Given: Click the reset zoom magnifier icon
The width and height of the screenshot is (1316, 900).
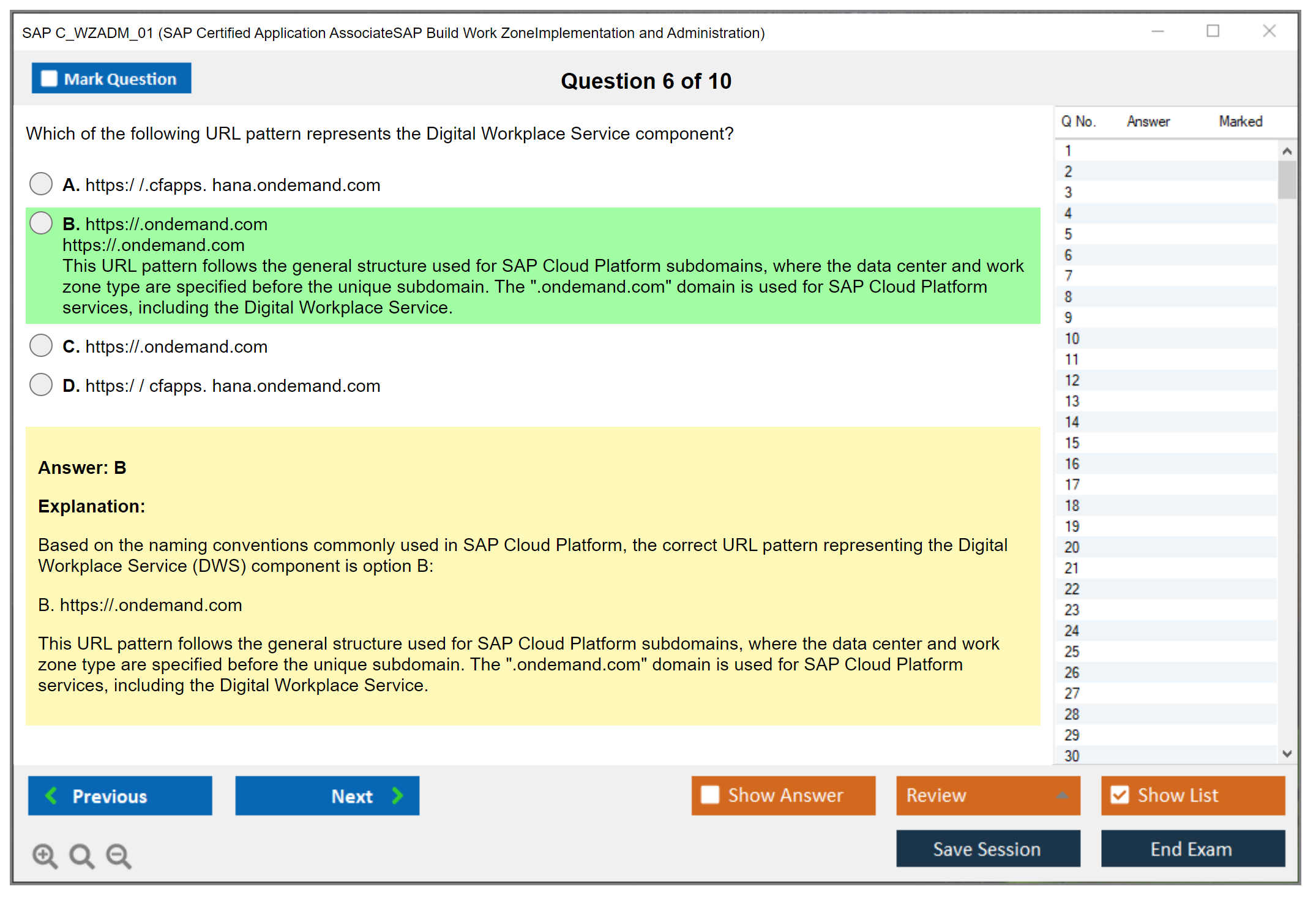Looking at the screenshot, I should pyautogui.click(x=81, y=855).
